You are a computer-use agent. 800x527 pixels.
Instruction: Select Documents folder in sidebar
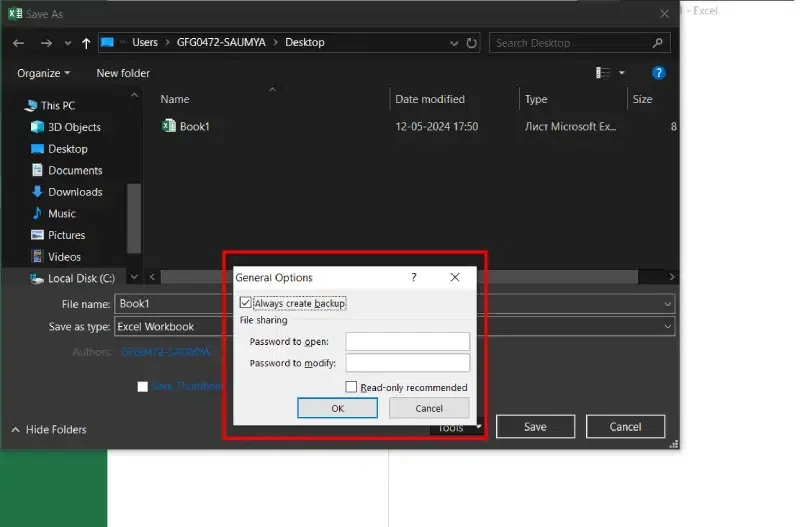coord(67,170)
